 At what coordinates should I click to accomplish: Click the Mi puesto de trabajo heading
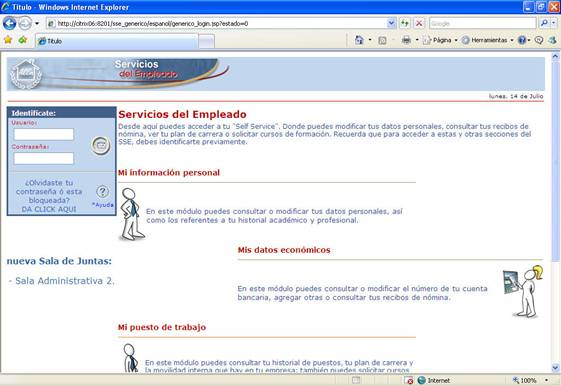(162, 327)
